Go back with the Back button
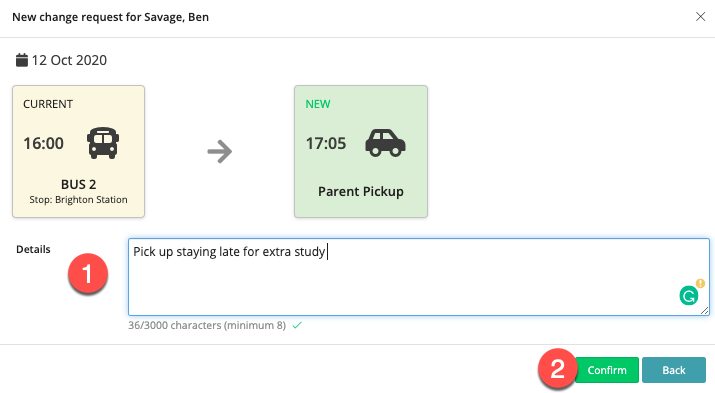The height and width of the screenshot is (393, 715). point(674,370)
